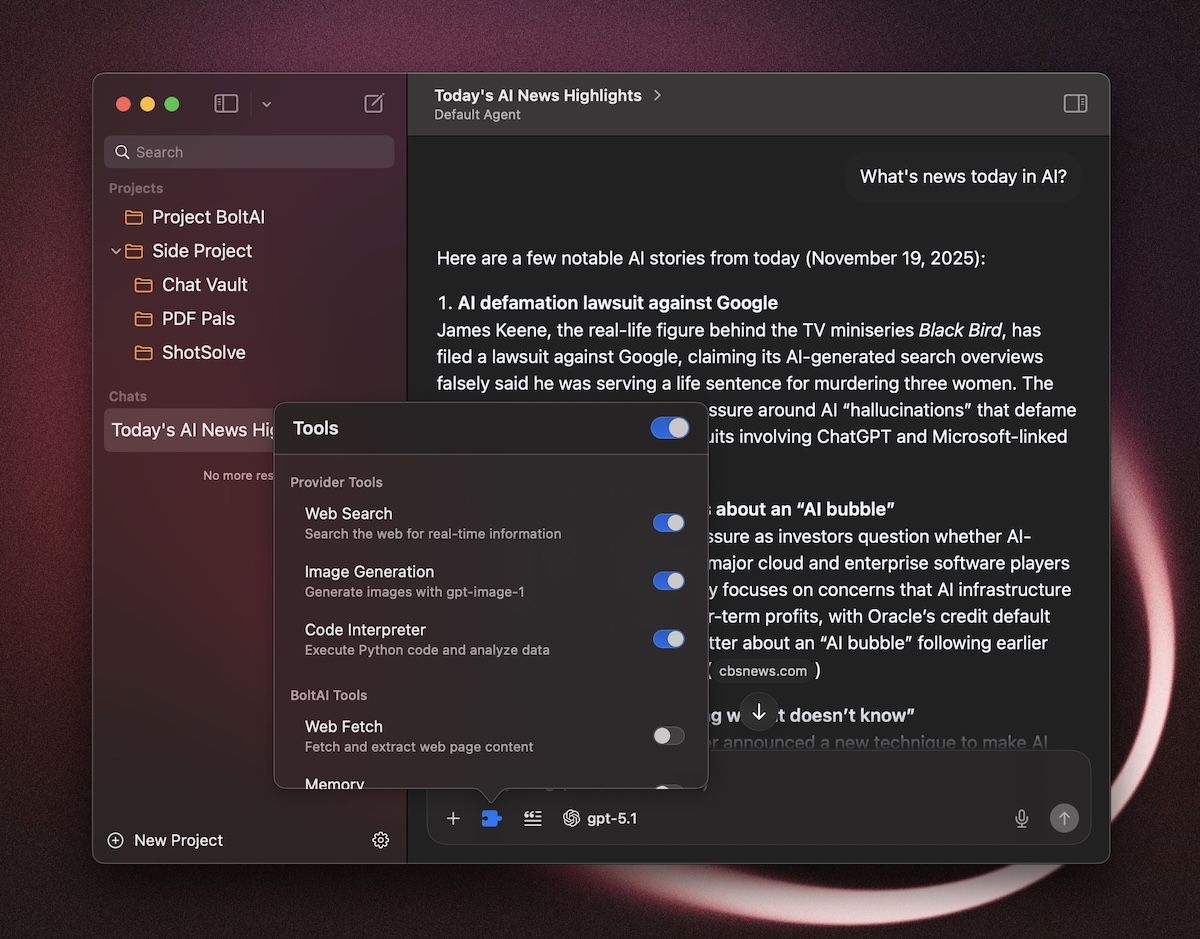Switch off the master Tools toggle
The width and height of the screenshot is (1200, 939).
pos(669,428)
